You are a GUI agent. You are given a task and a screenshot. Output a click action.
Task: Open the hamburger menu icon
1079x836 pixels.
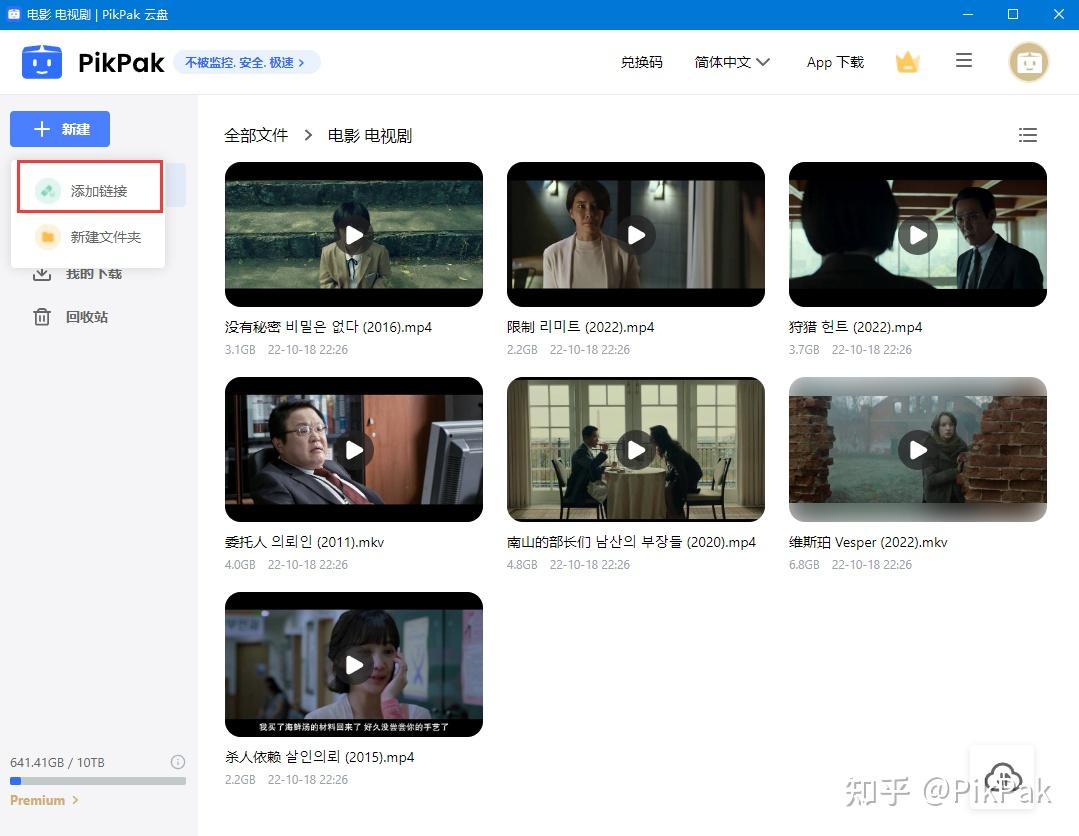tap(963, 61)
